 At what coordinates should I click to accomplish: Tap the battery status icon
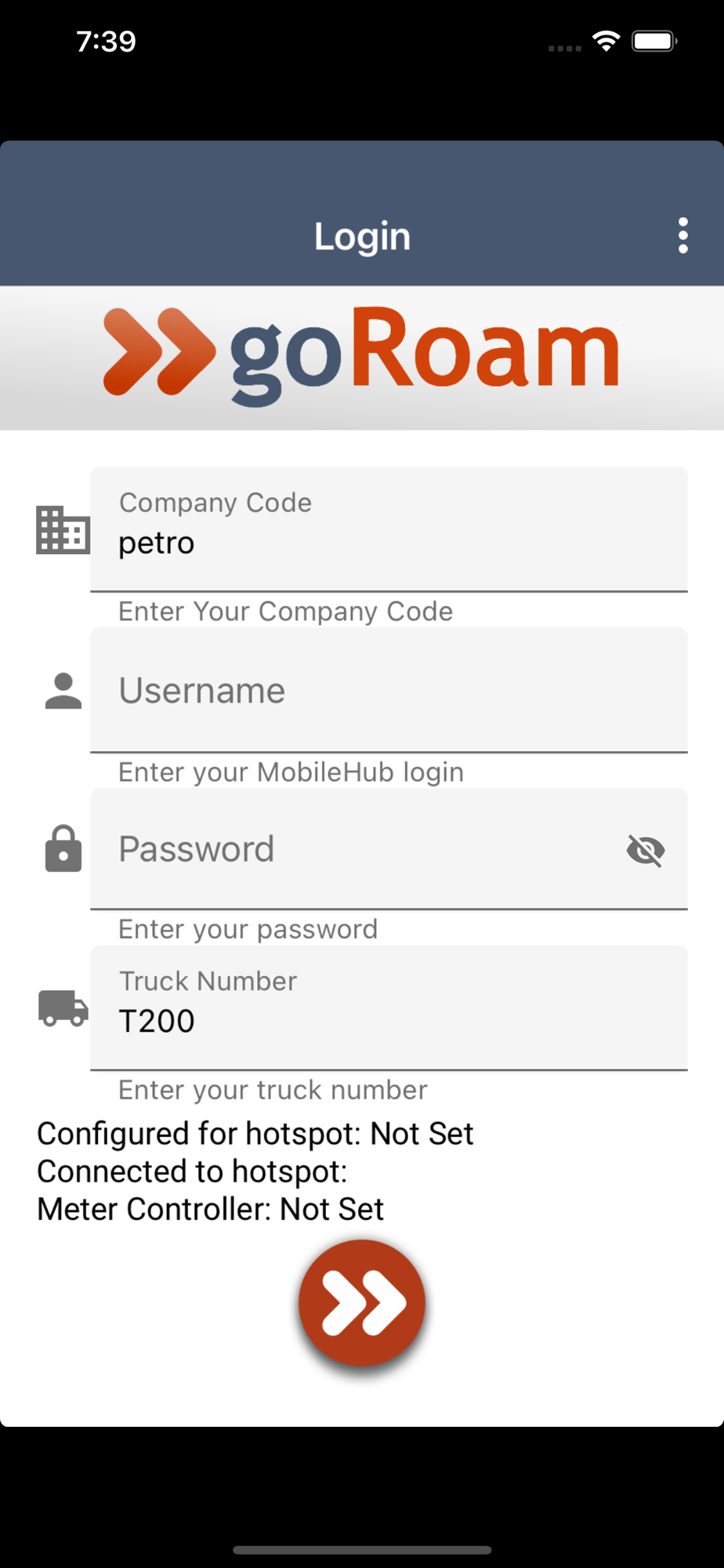coord(654,41)
